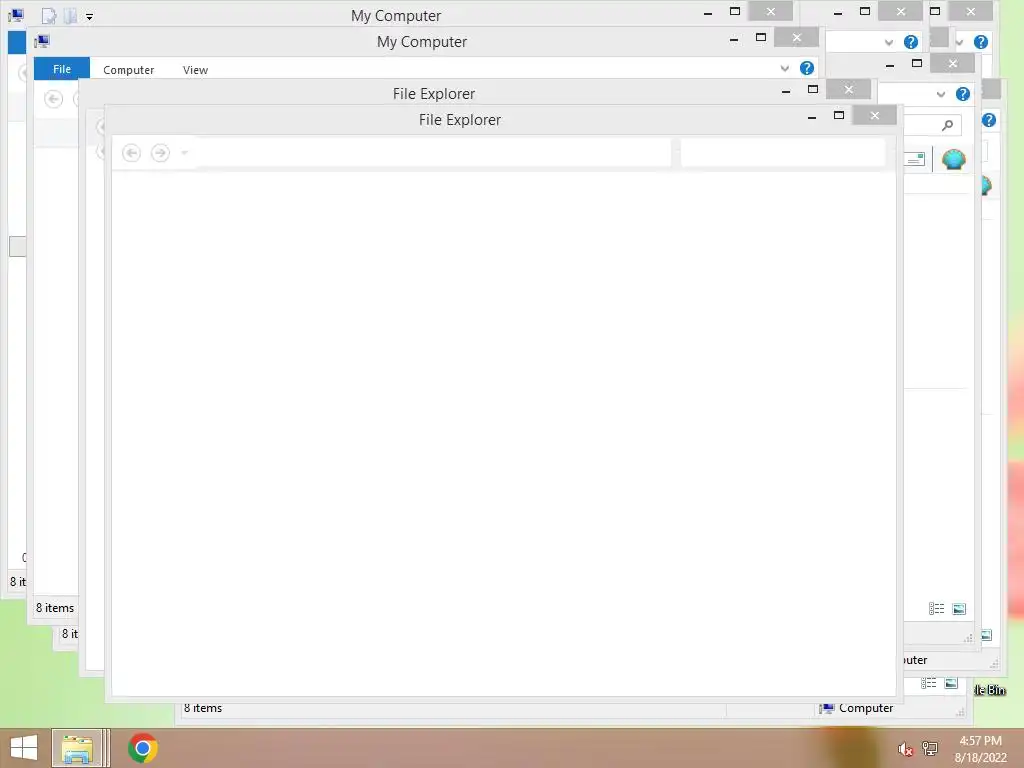The width and height of the screenshot is (1024, 768).
Task: Click New folder icon in rearmost quick access toolbar
Action: tap(70, 16)
